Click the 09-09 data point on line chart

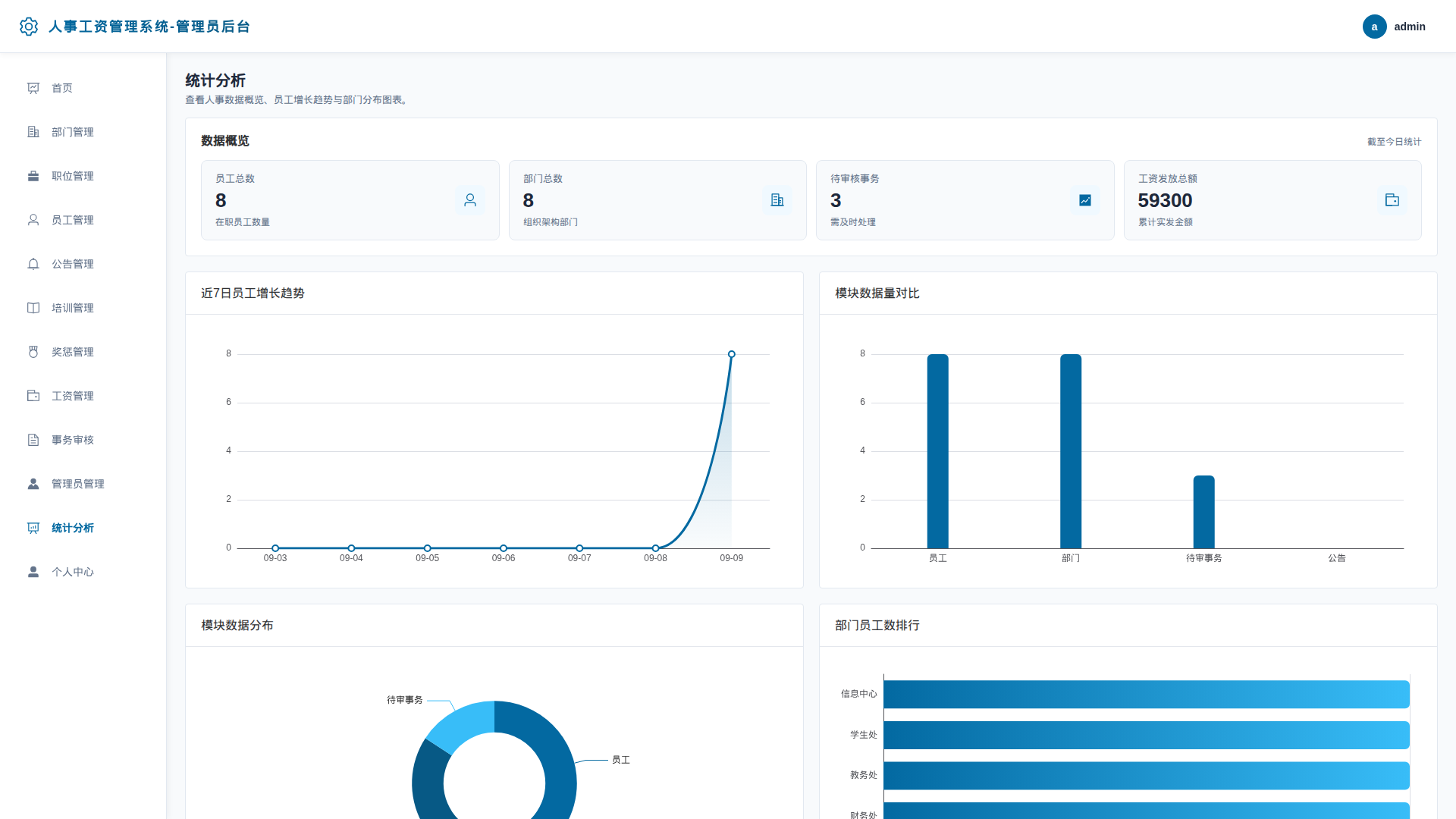click(732, 354)
